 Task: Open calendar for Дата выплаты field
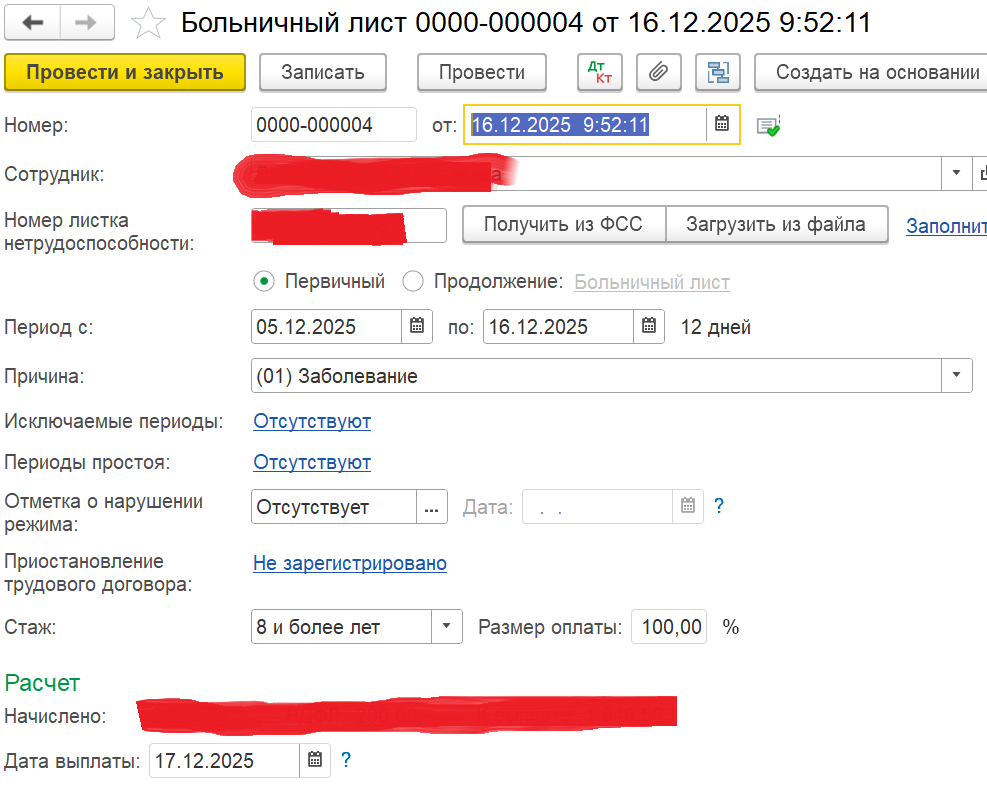coord(314,760)
